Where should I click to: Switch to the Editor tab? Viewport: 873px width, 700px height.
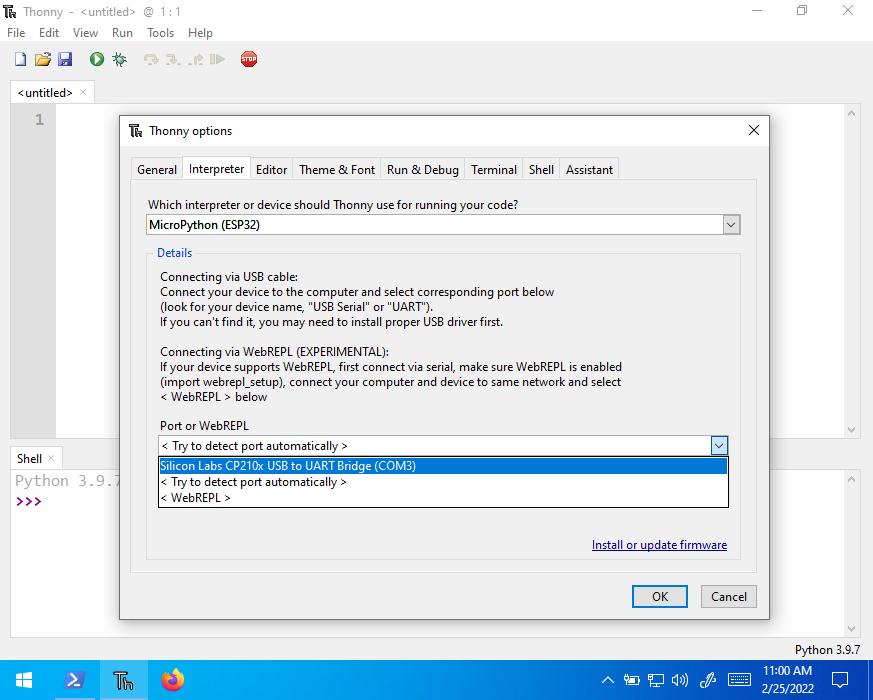272,170
